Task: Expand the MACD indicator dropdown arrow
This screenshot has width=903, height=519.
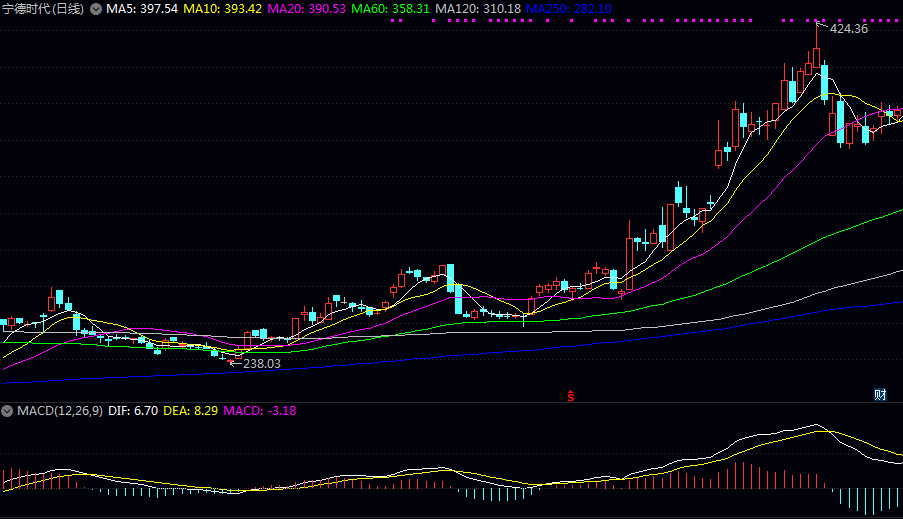Action: point(7,411)
